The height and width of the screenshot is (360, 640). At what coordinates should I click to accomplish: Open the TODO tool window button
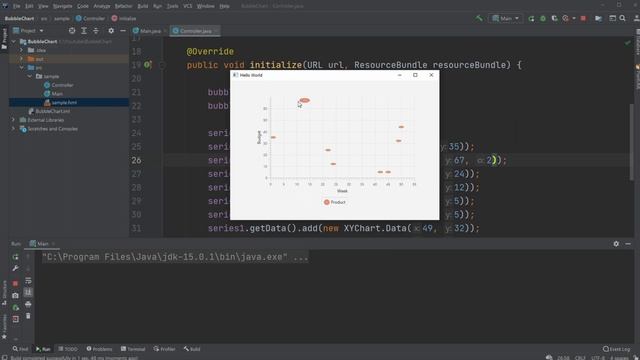[68, 349]
